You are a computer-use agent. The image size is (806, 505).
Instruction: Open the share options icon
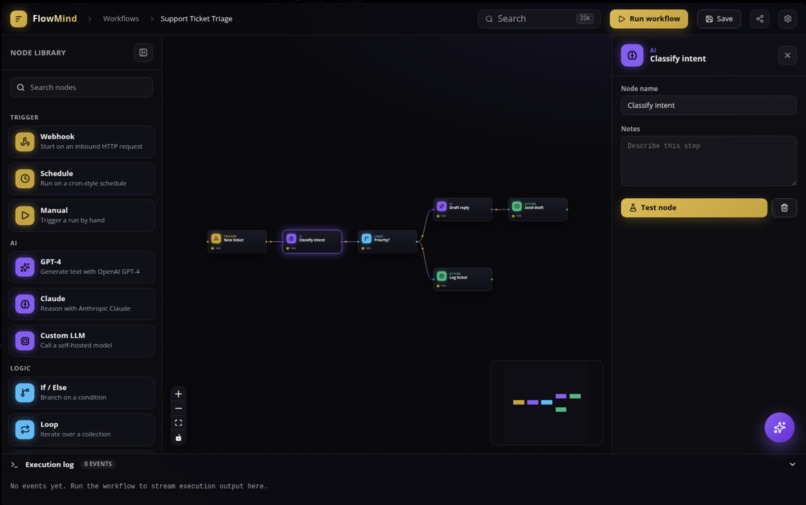pos(759,19)
